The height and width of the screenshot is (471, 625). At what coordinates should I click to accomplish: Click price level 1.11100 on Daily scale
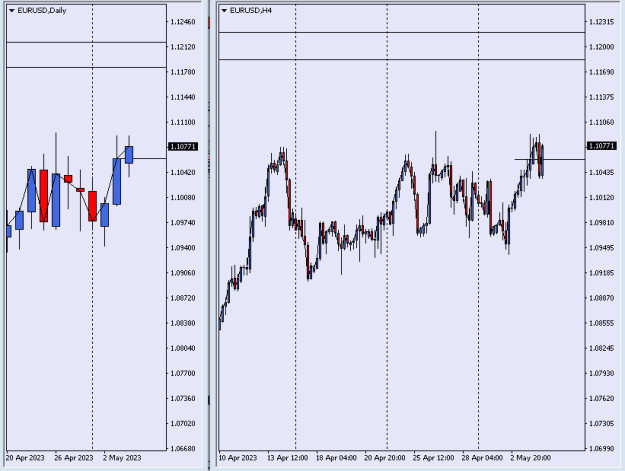point(183,122)
